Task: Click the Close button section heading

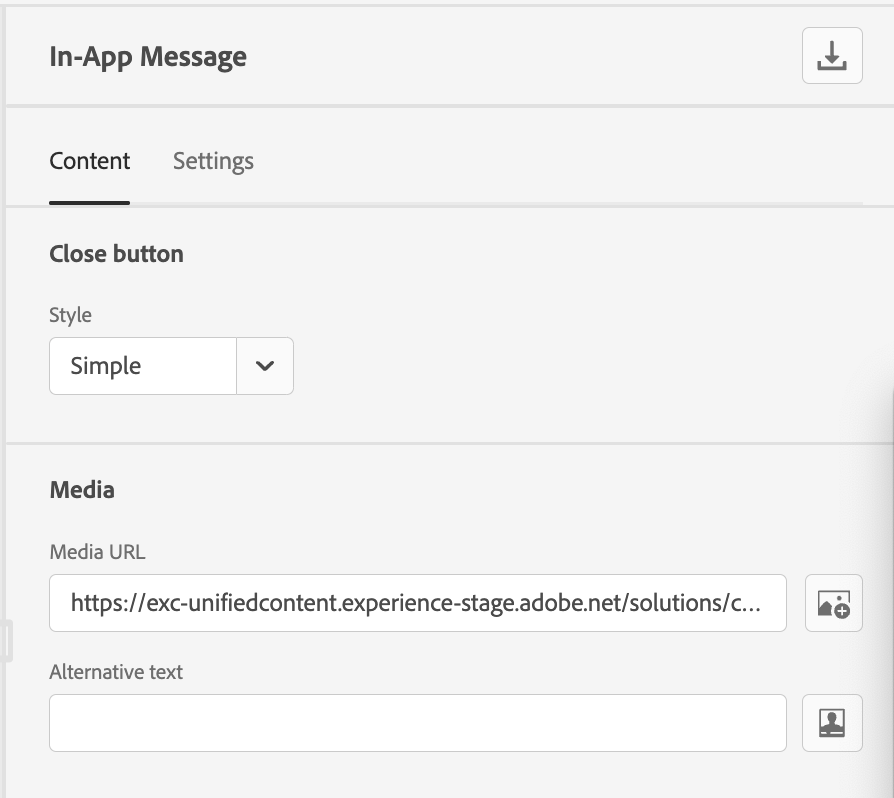Action: click(116, 254)
